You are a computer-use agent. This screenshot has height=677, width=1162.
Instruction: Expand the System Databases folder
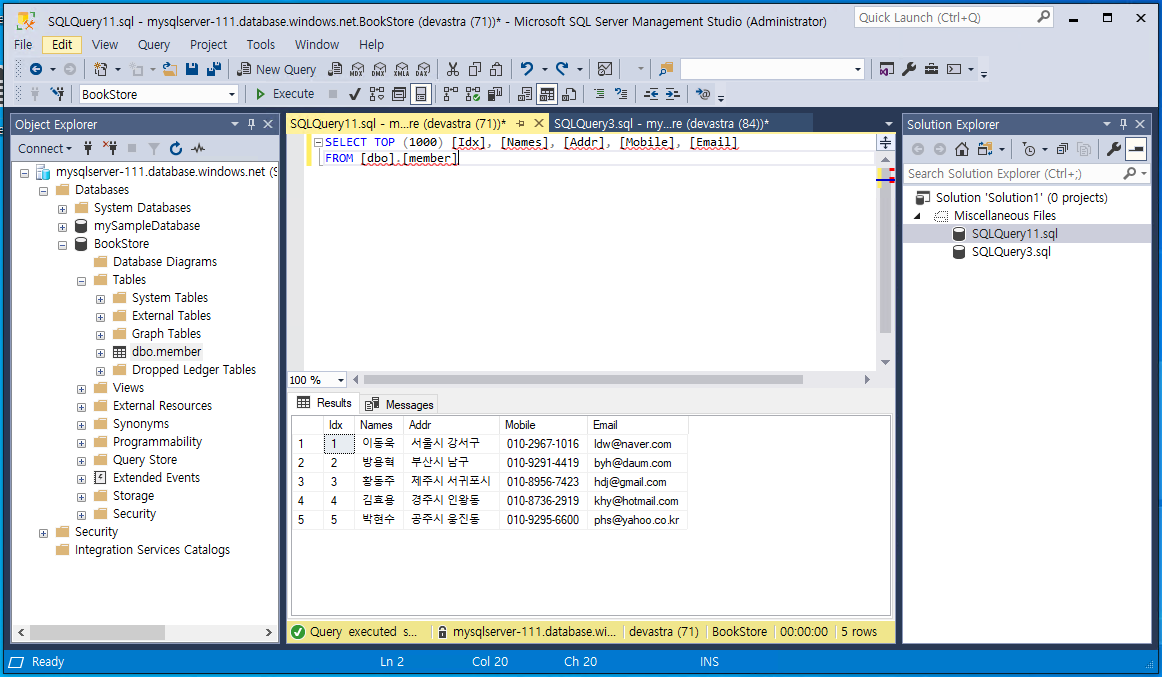point(62,209)
